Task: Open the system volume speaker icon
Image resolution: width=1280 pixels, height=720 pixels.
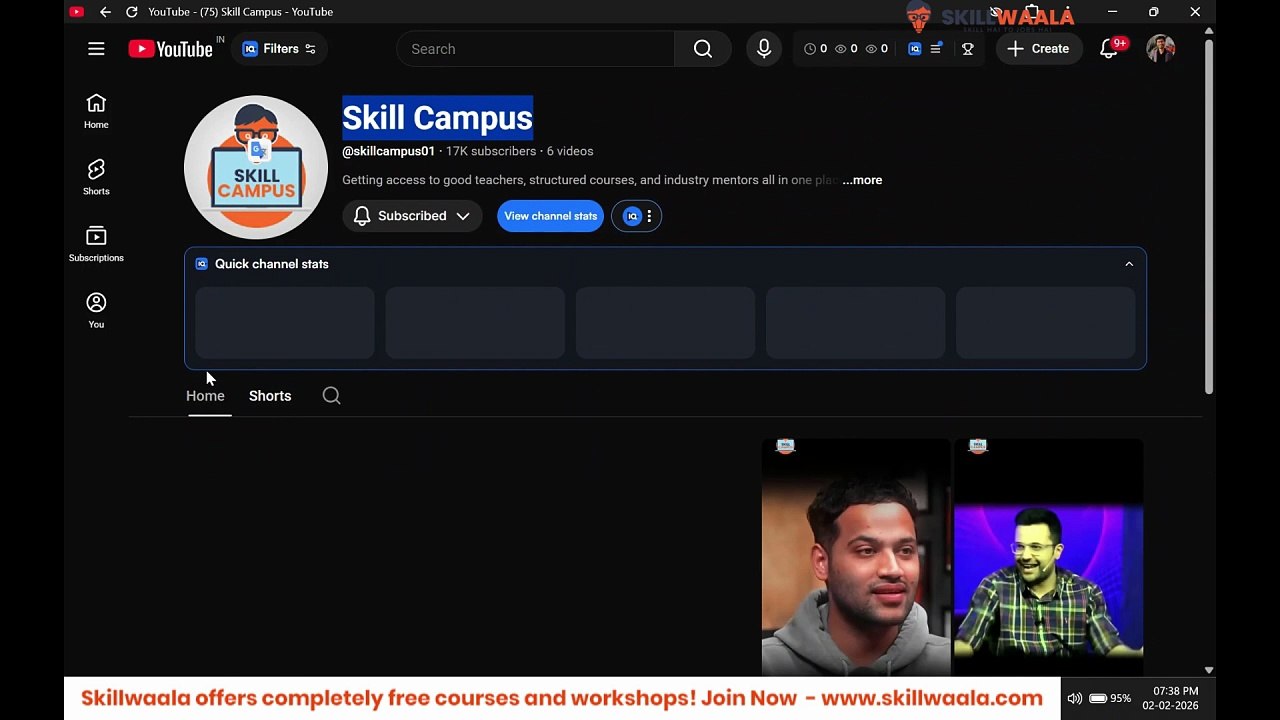Action: (x=1074, y=698)
